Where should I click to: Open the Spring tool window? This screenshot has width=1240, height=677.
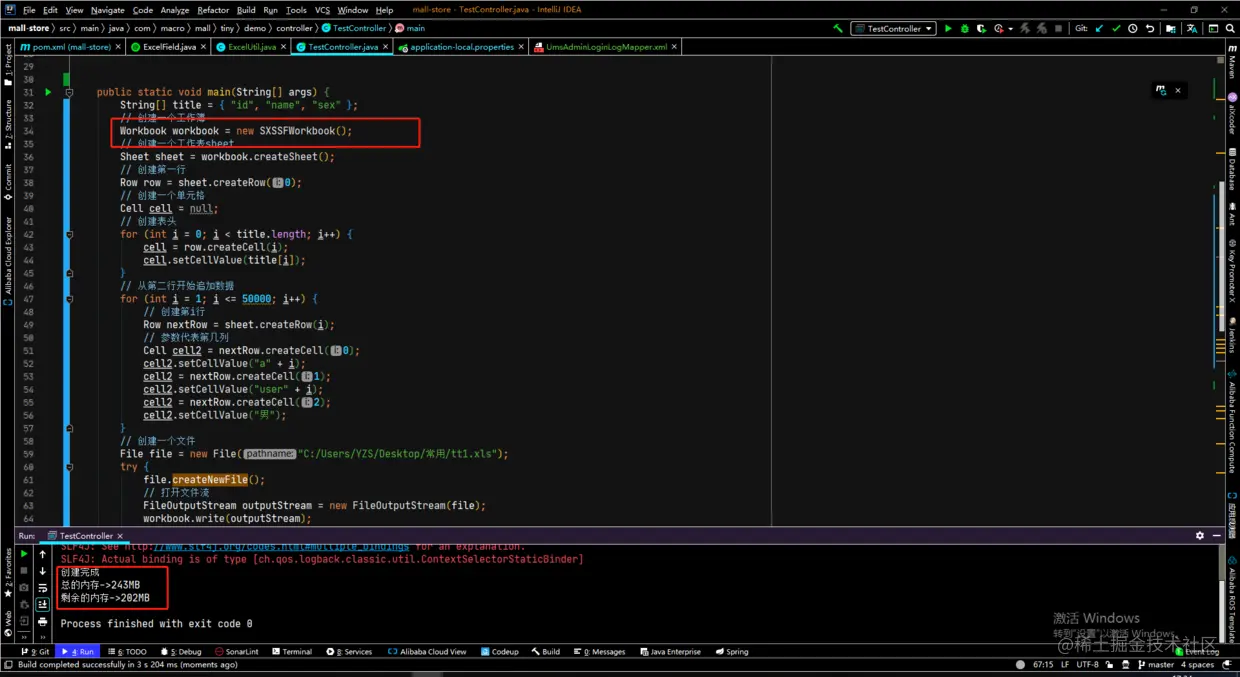pyautogui.click(x=731, y=651)
